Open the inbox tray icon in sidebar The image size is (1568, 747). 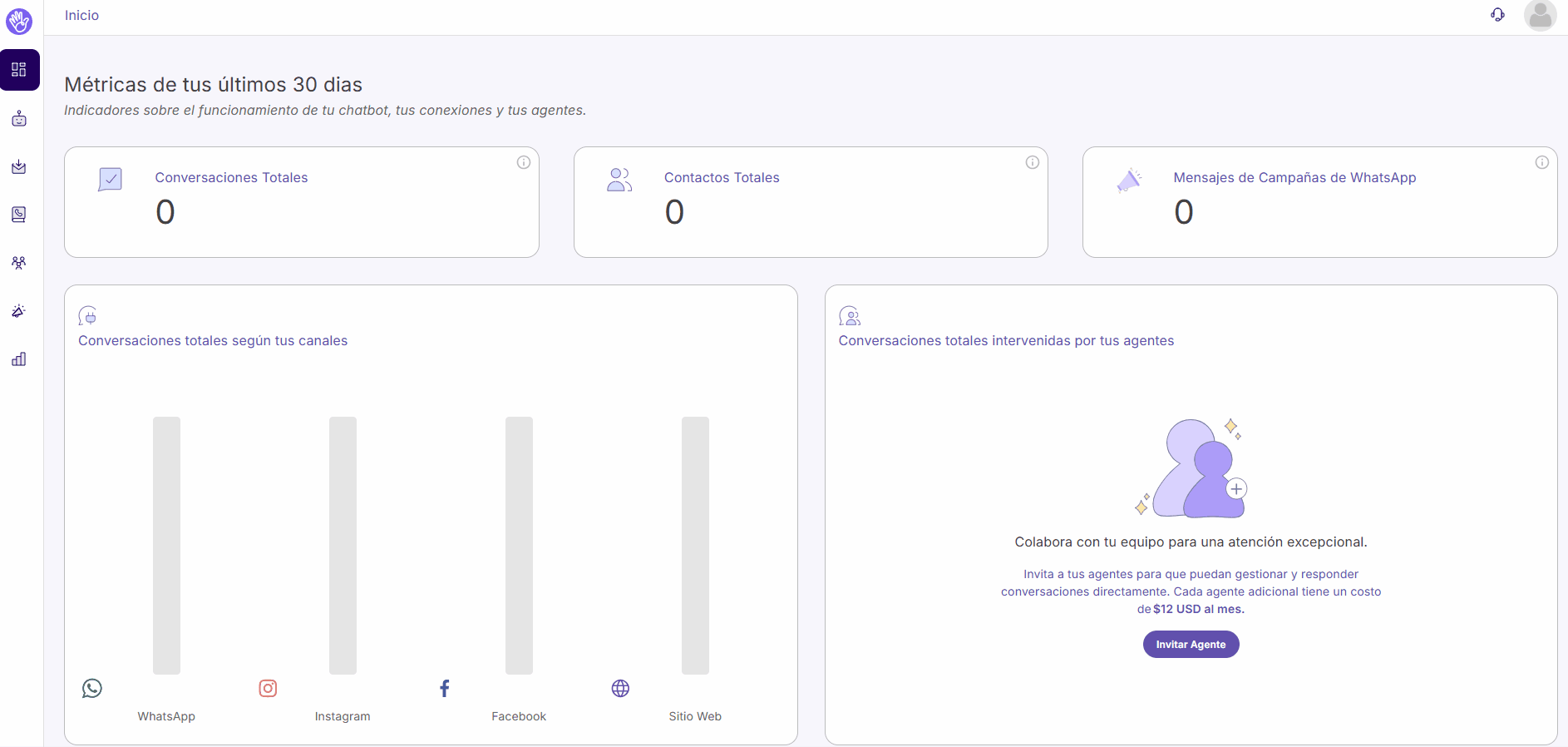coord(19,167)
